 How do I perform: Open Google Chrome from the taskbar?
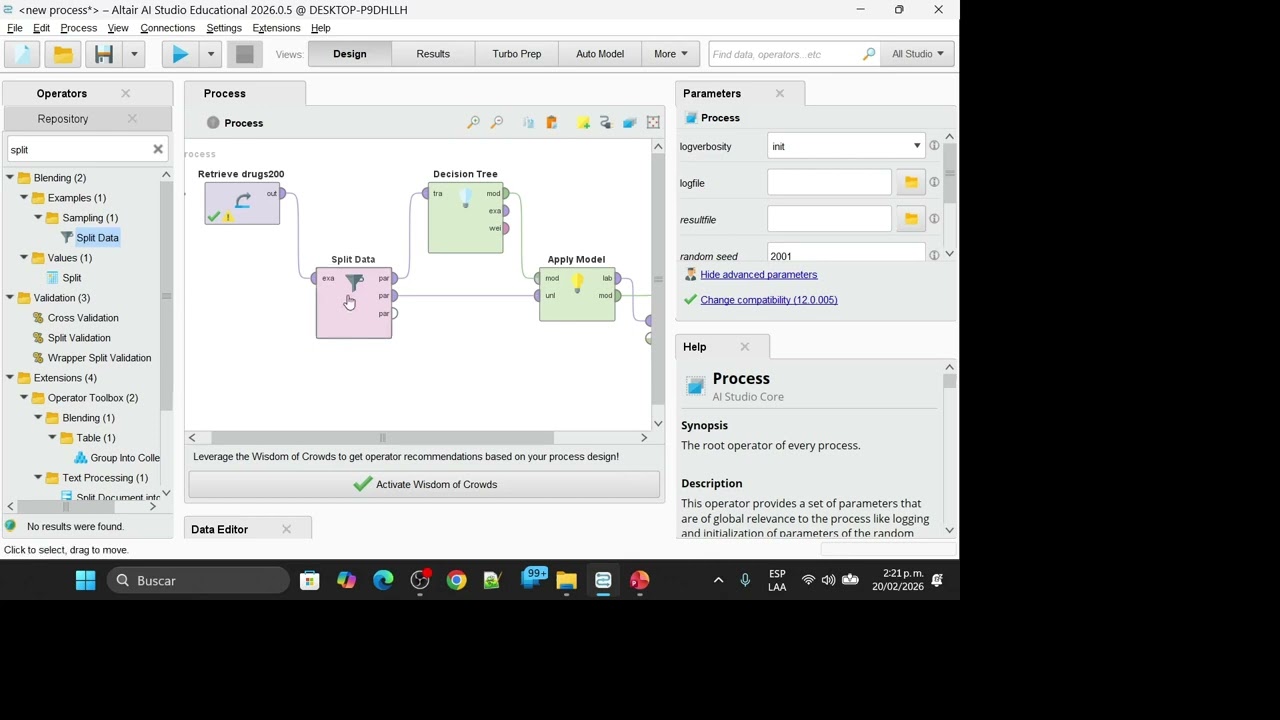(x=456, y=580)
